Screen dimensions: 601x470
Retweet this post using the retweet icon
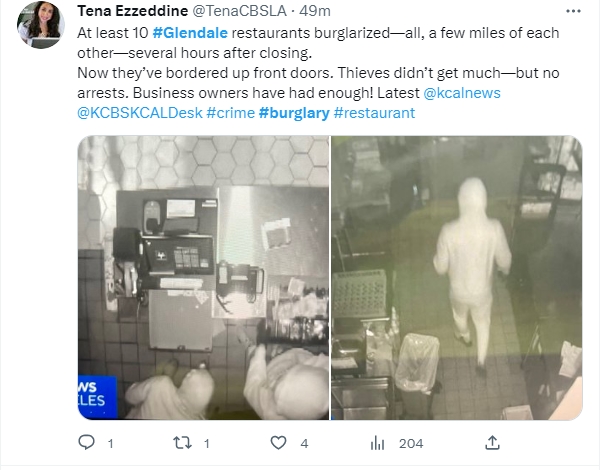[x=182, y=443]
